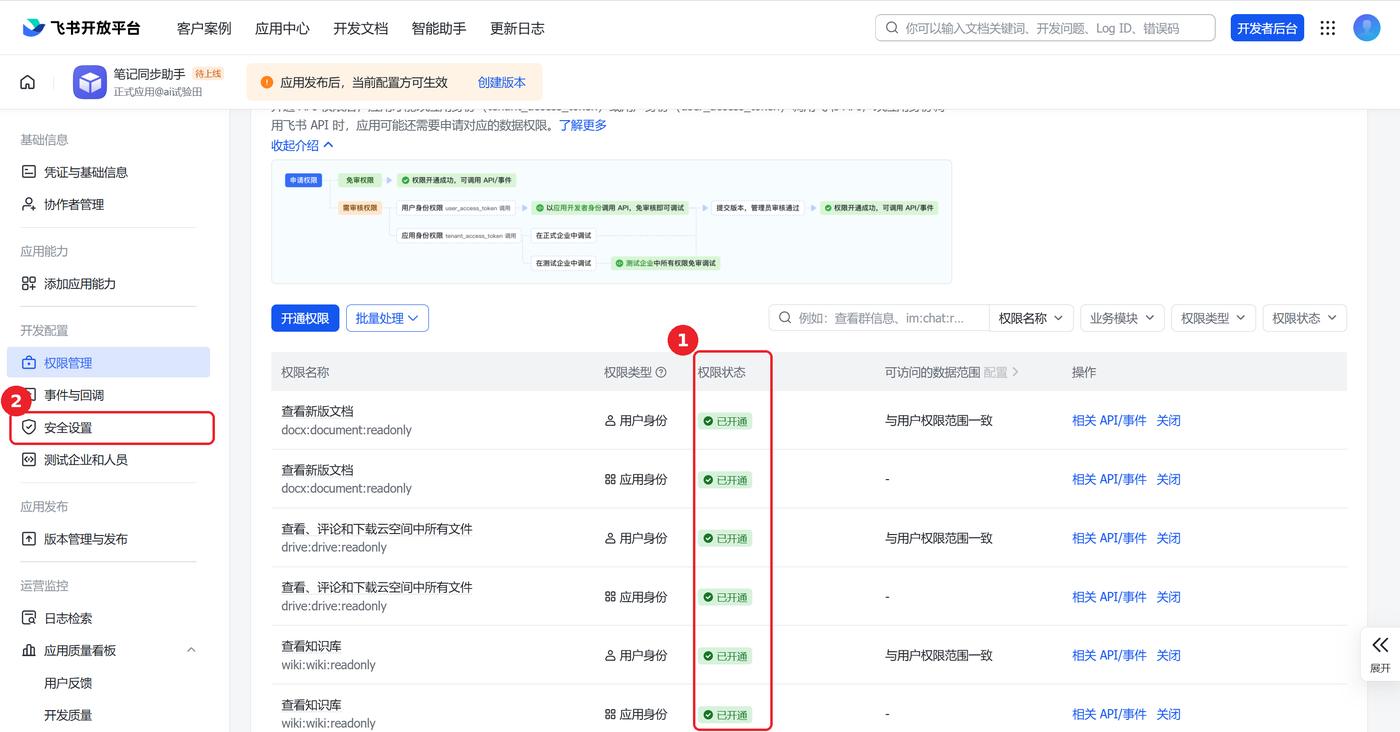Click the 了解更多 link
Image resolution: width=1400 pixels, height=732 pixels.
click(x=582, y=125)
